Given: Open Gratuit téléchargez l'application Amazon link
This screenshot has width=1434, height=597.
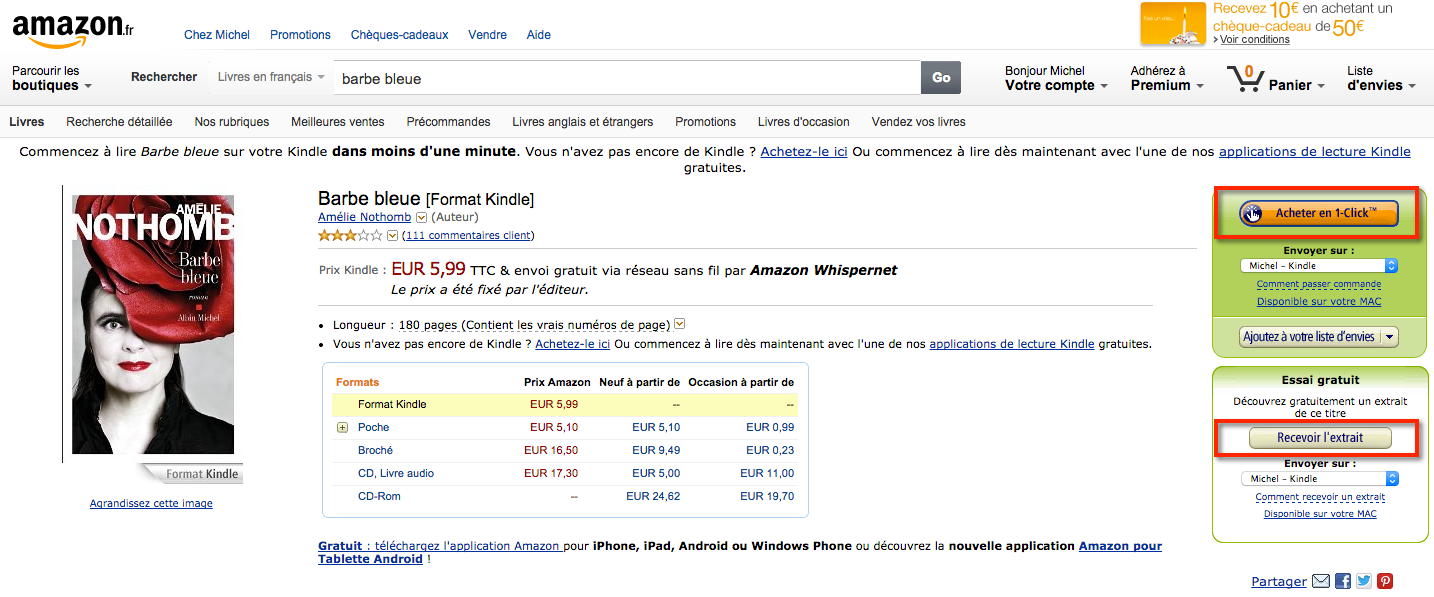Looking at the screenshot, I should [440, 546].
